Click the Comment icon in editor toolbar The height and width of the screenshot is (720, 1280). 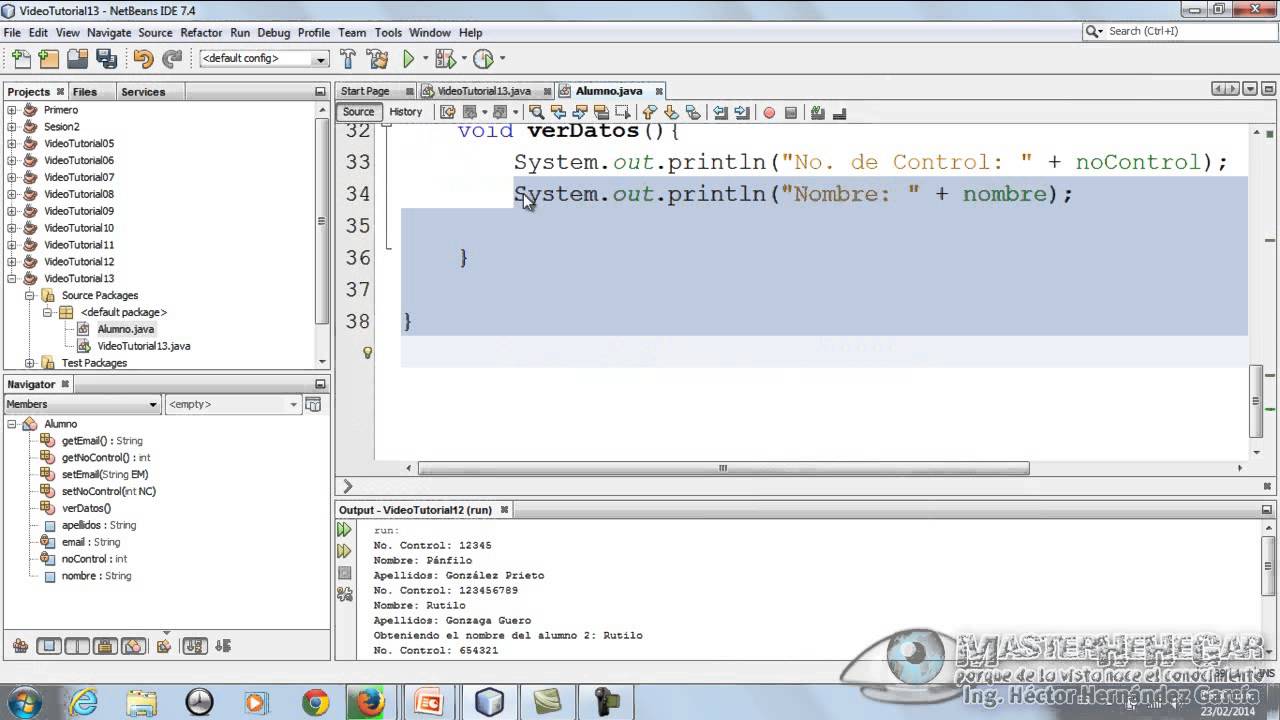click(x=818, y=112)
